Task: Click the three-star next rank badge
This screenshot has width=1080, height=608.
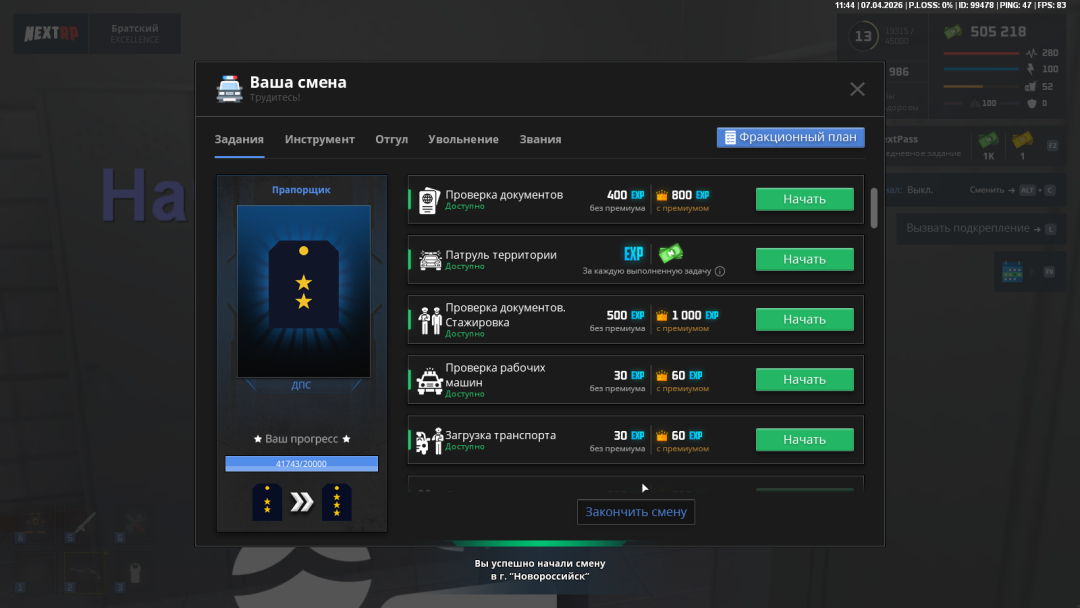Action: (x=336, y=502)
